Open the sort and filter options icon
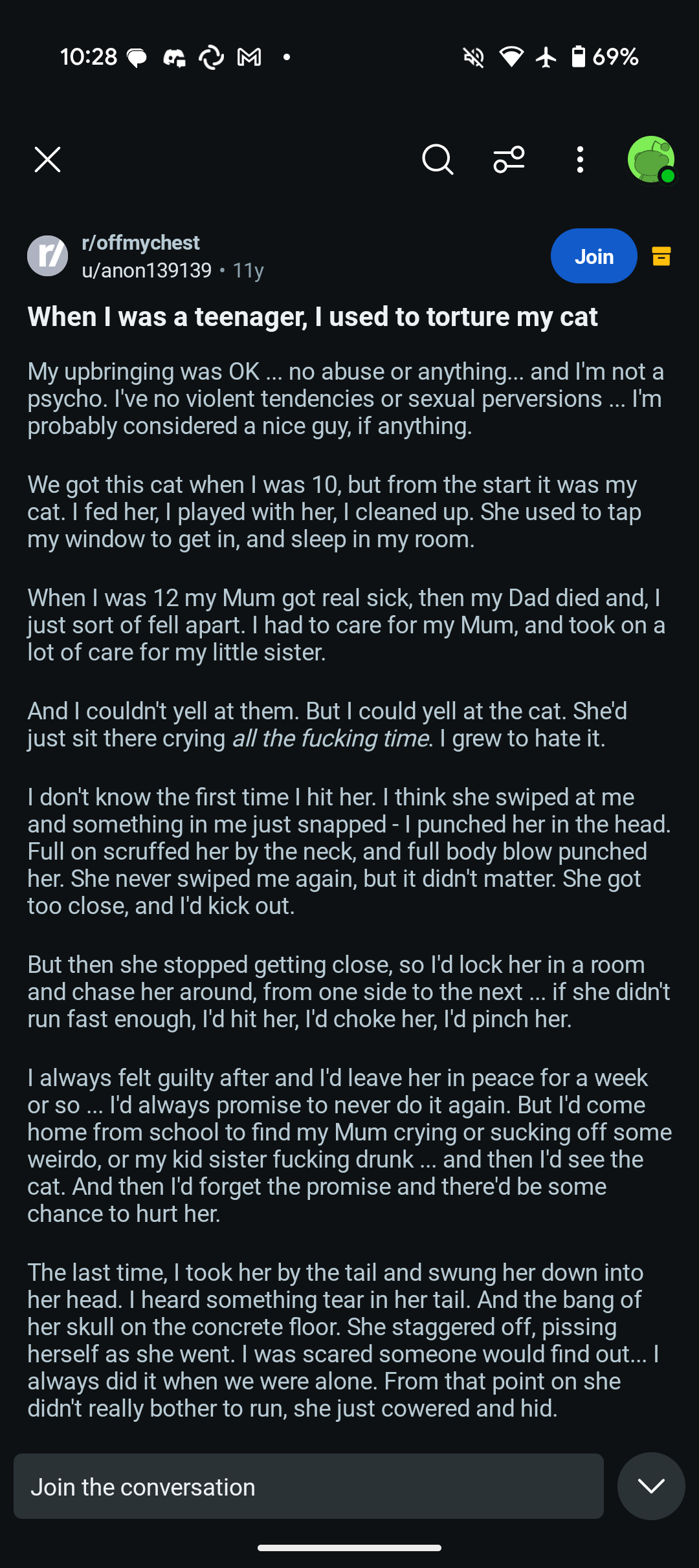Screen dimensions: 699x1568 [509, 160]
